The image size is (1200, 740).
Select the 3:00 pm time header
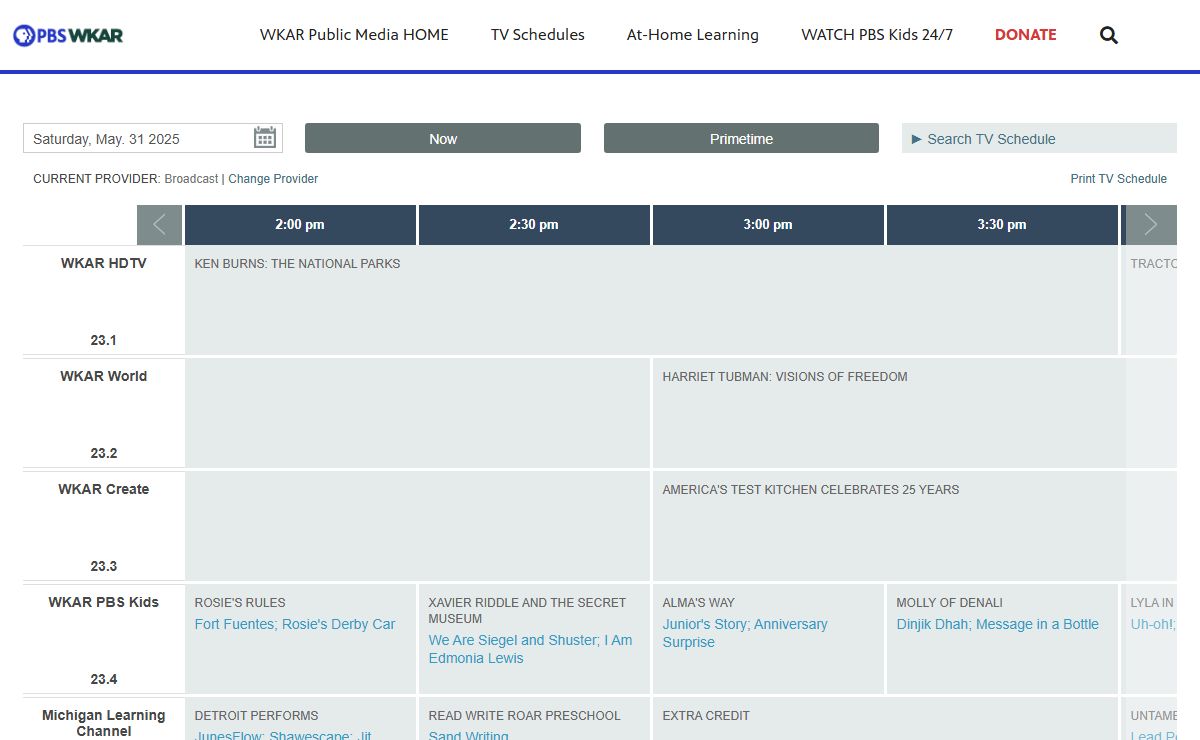[768, 225]
